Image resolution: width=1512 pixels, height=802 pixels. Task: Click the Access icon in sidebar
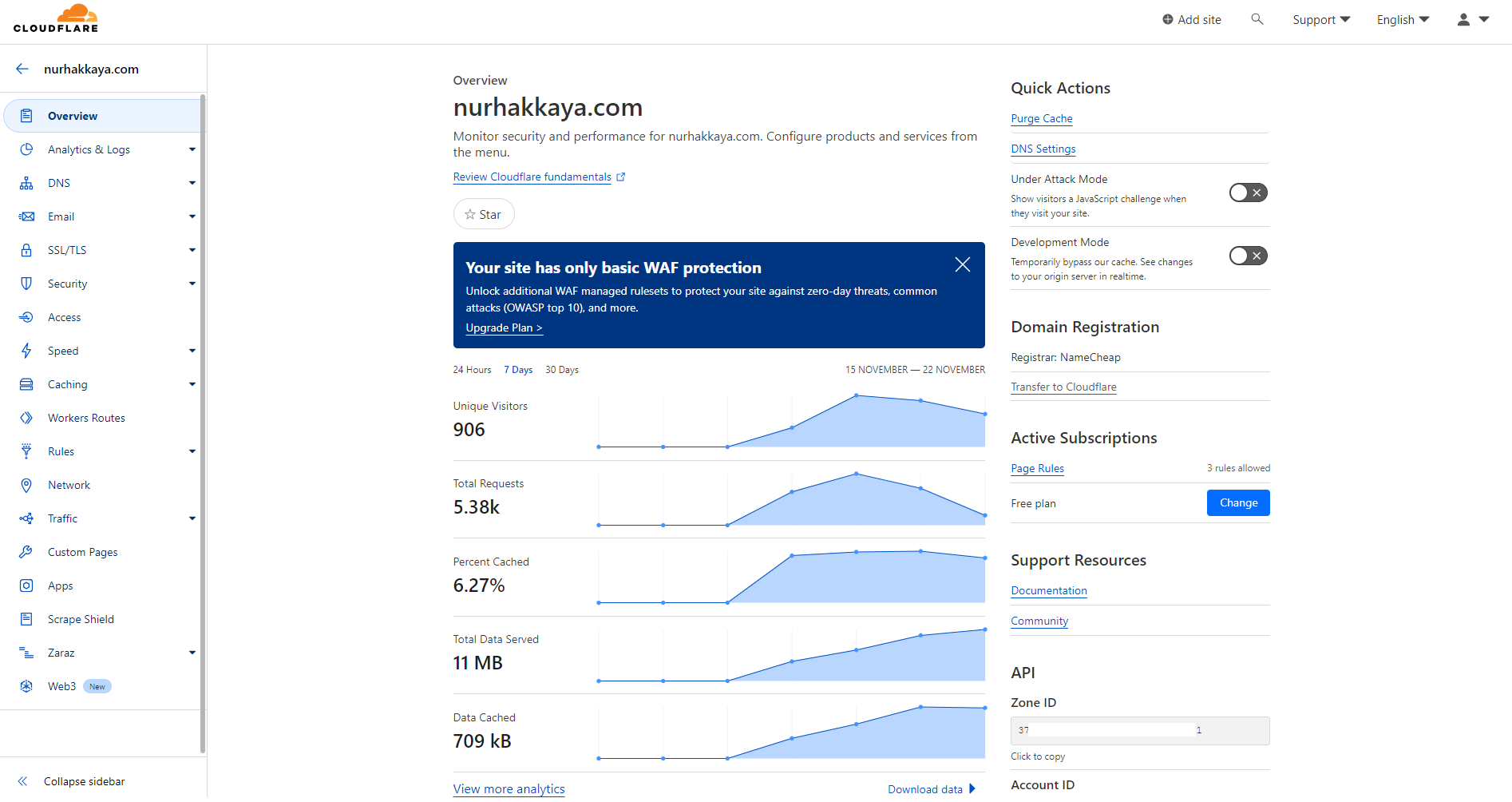tap(26, 317)
